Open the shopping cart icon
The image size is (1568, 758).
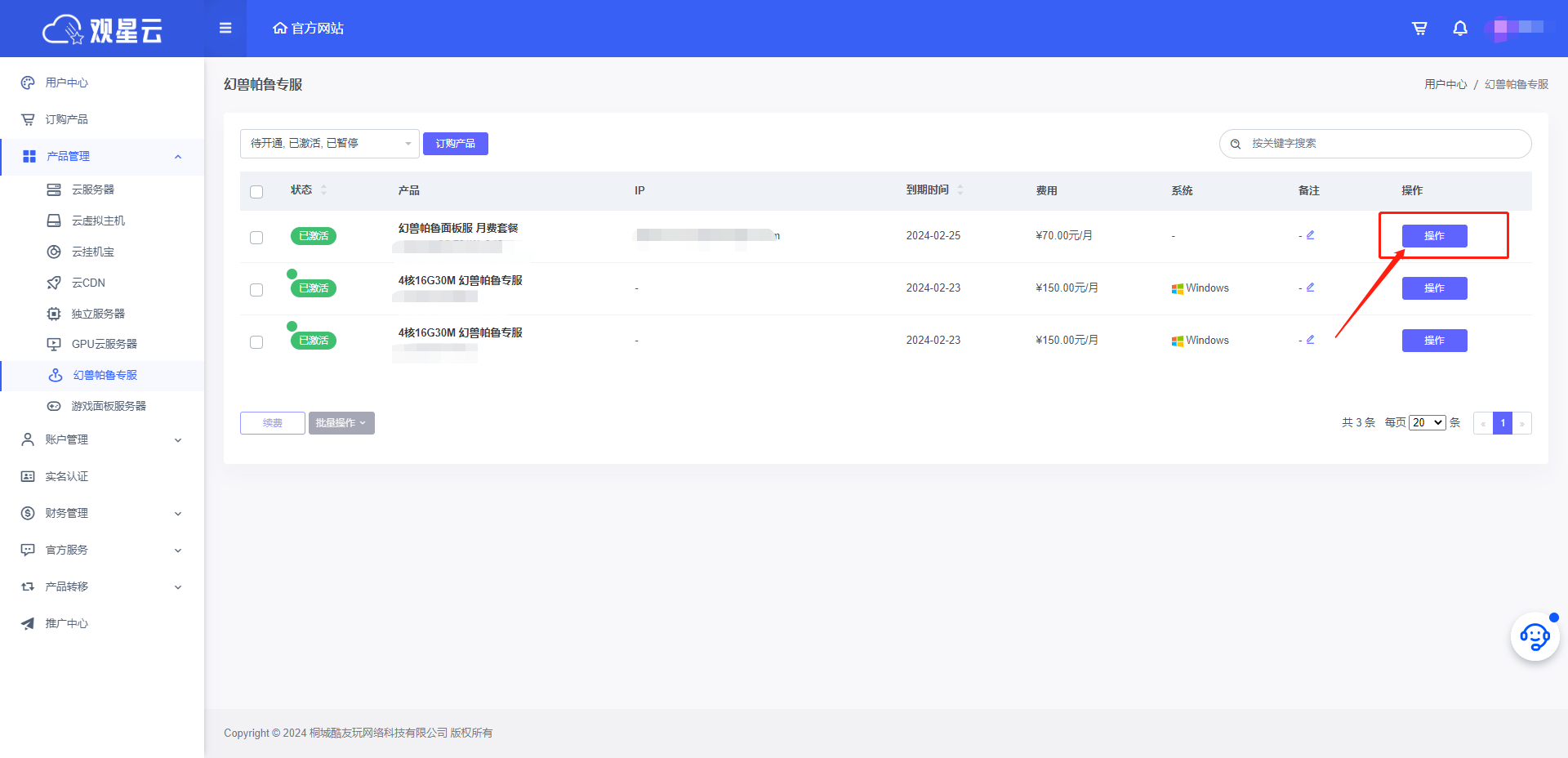coord(1420,28)
